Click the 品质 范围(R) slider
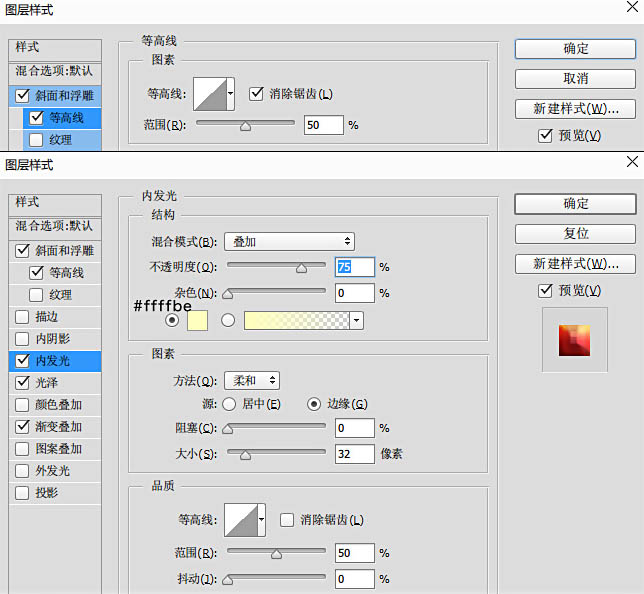Image resolution: width=644 pixels, height=594 pixels. [276, 552]
